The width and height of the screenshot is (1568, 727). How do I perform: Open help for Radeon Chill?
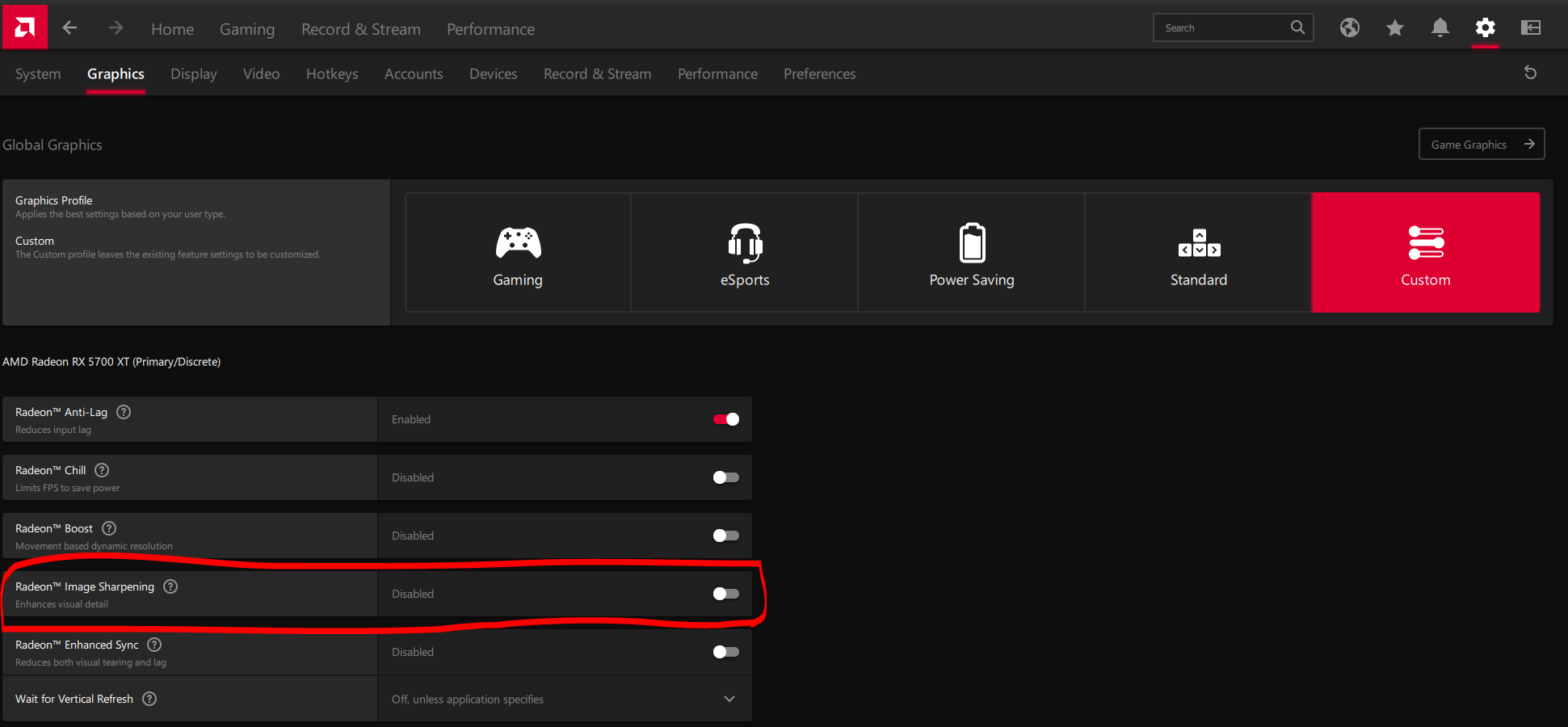(x=102, y=470)
